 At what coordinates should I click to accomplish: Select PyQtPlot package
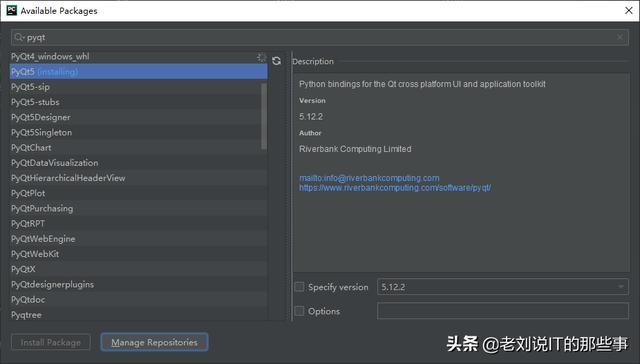click(x=139, y=193)
